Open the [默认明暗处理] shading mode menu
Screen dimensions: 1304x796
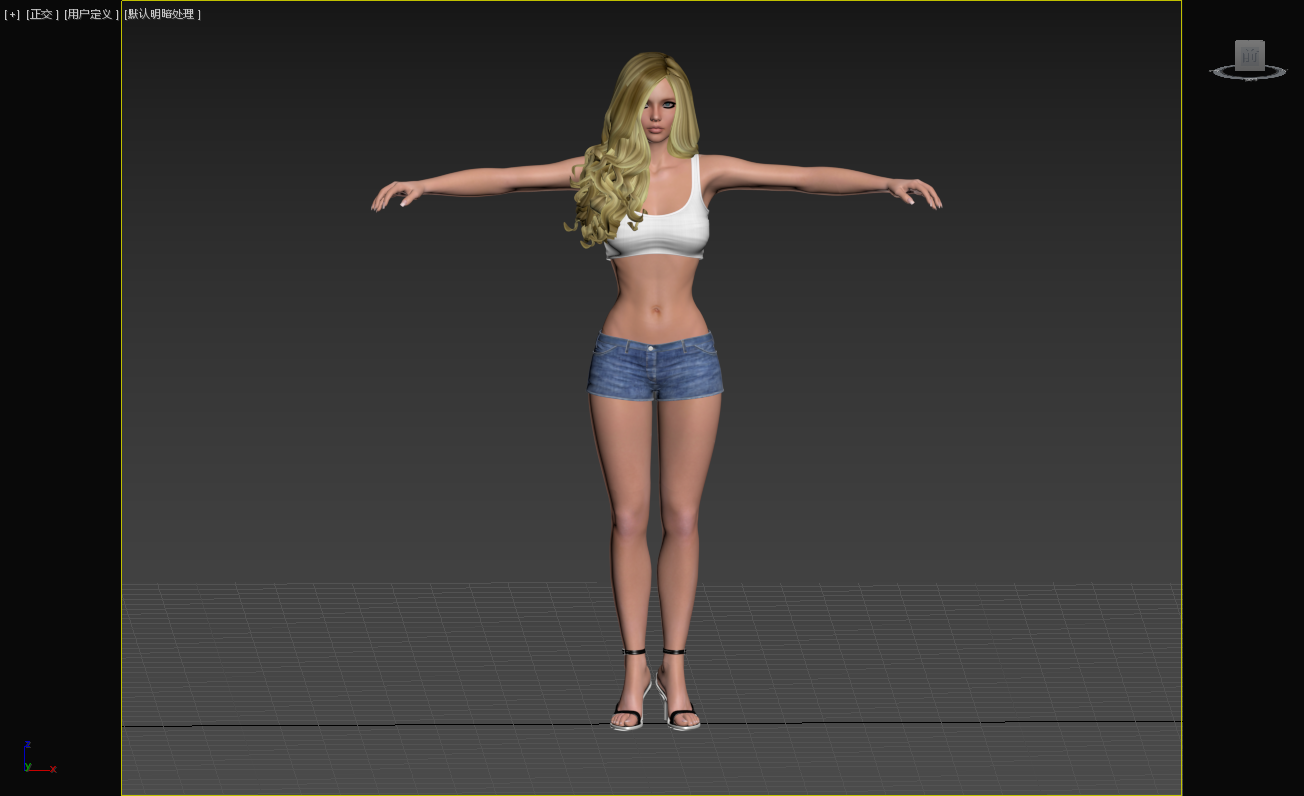[x=163, y=14]
